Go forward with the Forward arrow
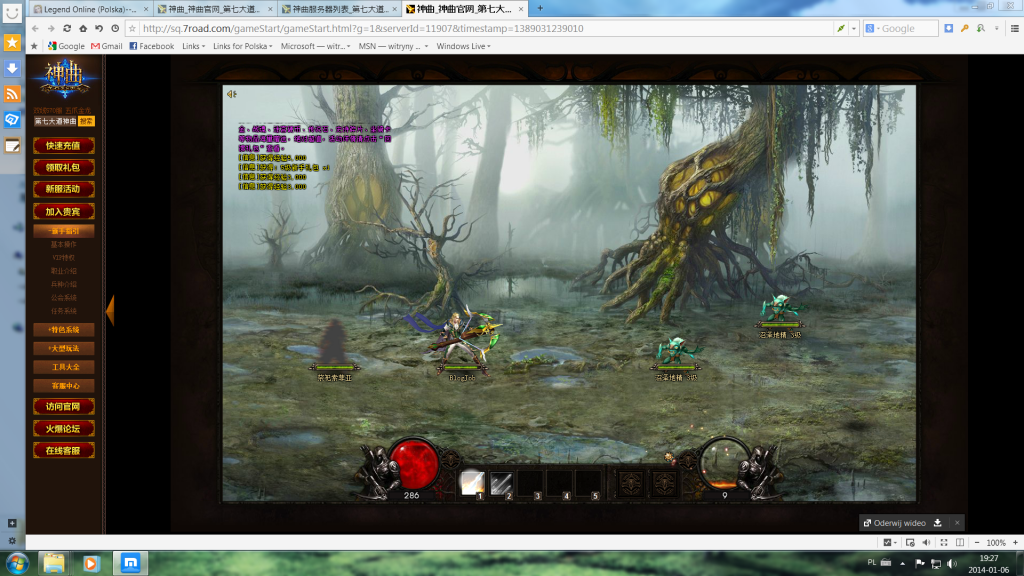This screenshot has height=576, width=1024. click(51, 29)
